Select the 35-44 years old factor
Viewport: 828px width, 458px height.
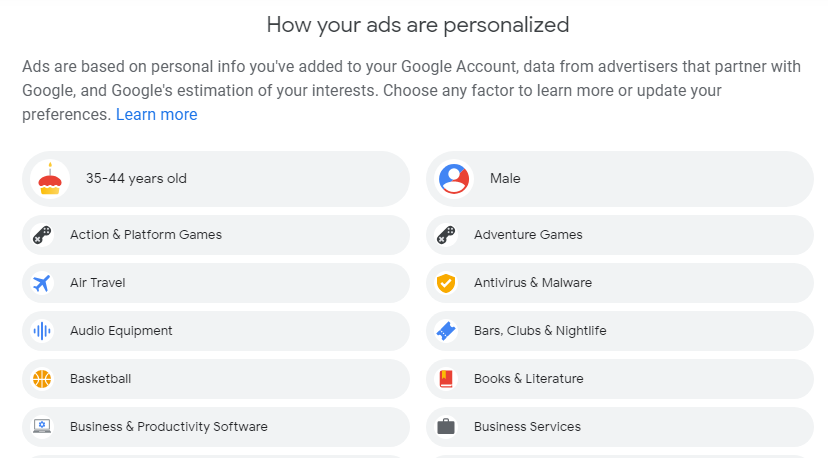[x=136, y=179]
